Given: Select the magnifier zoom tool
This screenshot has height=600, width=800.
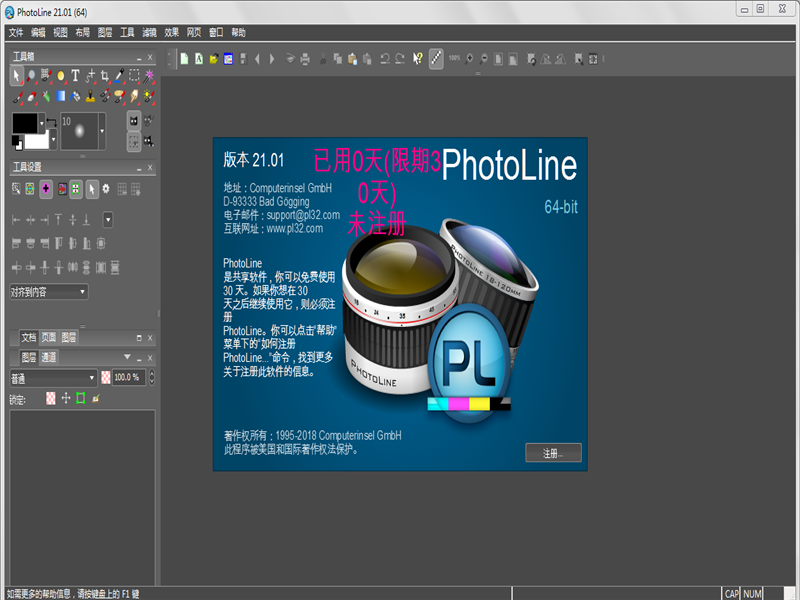Looking at the screenshot, I should [x=31, y=76].
